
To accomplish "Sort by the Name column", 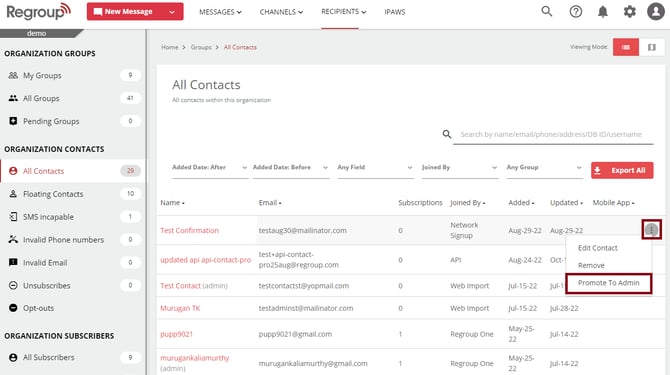I will pyautogui.click(x=172, y=202).
